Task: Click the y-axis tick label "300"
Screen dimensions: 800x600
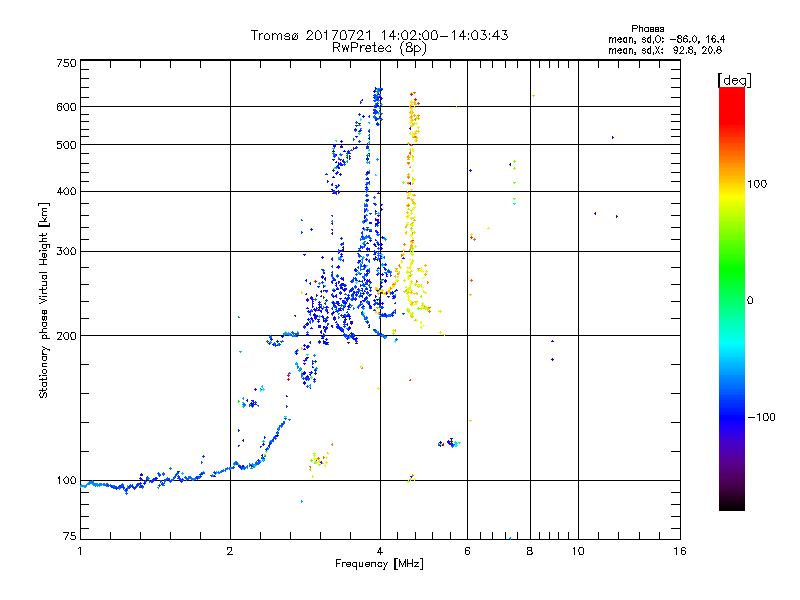Action: pos(66,252)
